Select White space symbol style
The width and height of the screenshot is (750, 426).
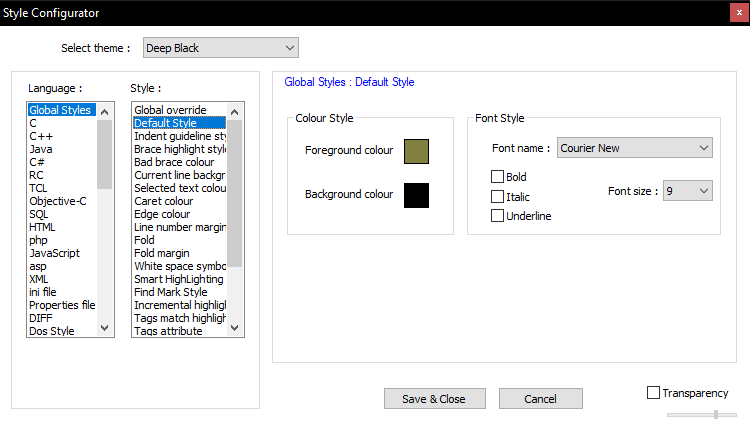[x=179, y=266]
